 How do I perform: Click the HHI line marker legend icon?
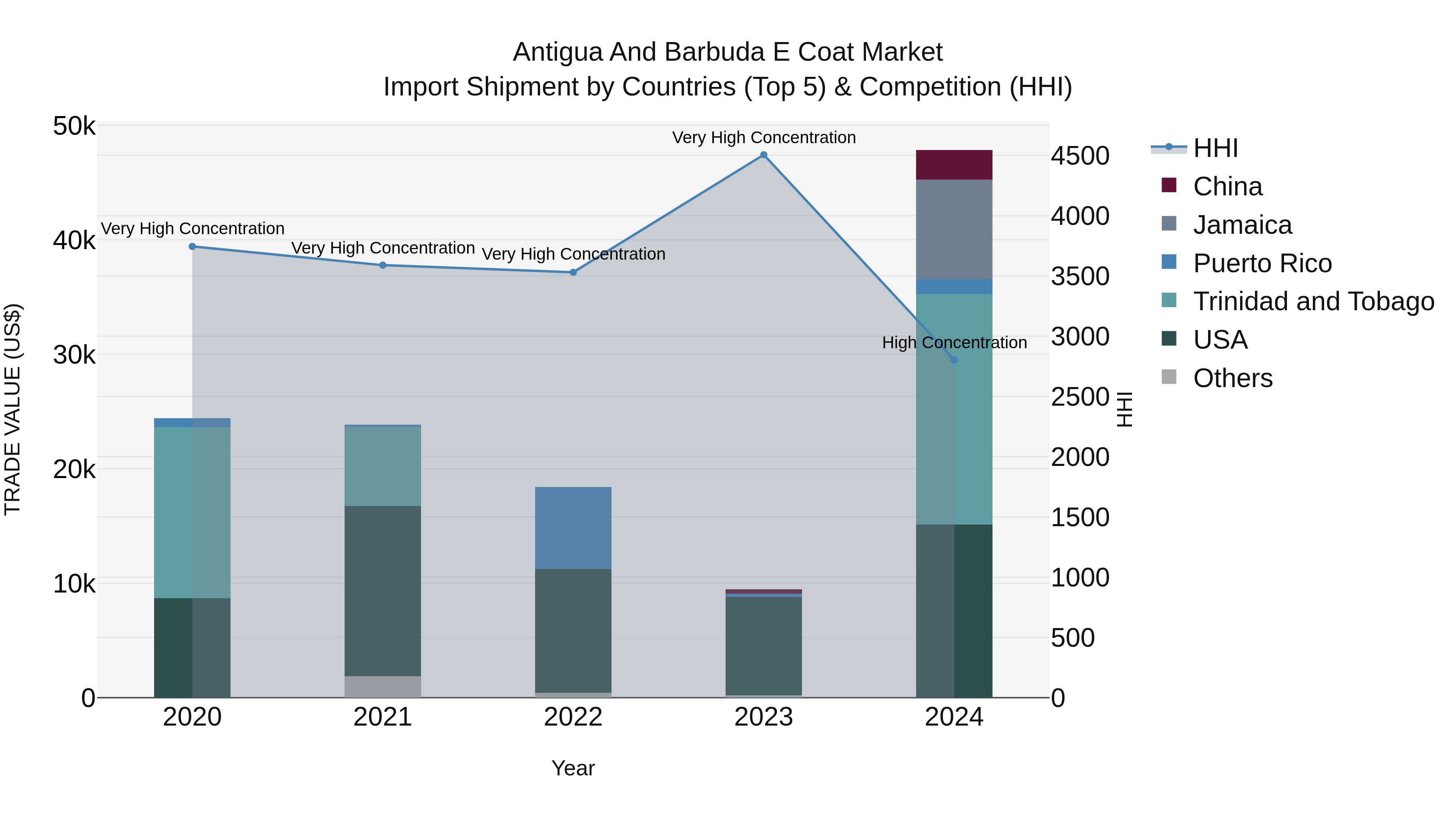[1169, 148]
